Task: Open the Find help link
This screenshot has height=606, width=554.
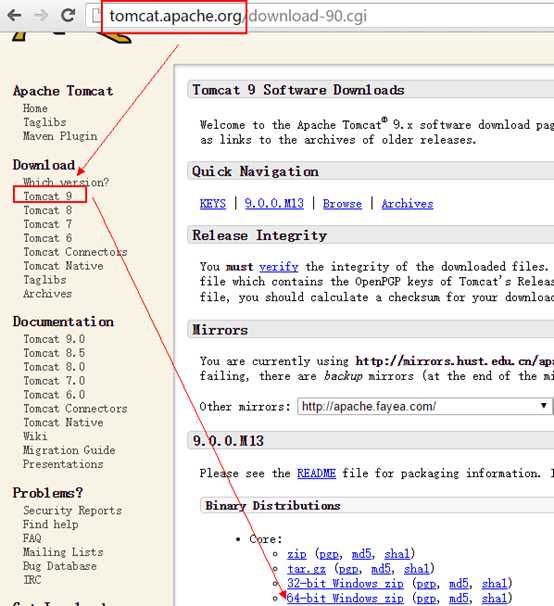Action: (x=51, y=524)
